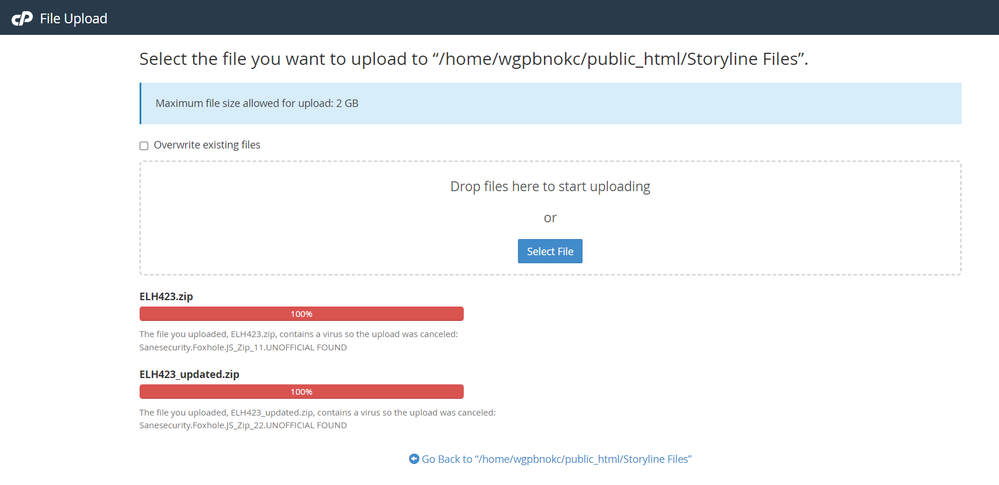The height and width of the screenshot is (485, 999).
Task: Select the ELH423_updated.zip file name
Action: click(189, 374)
